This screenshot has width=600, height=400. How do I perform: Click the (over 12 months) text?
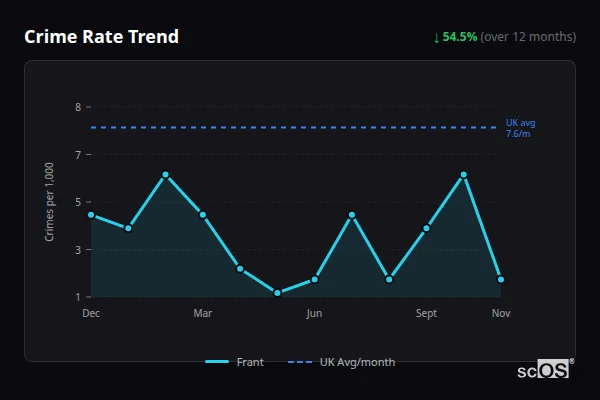[528, 37]
